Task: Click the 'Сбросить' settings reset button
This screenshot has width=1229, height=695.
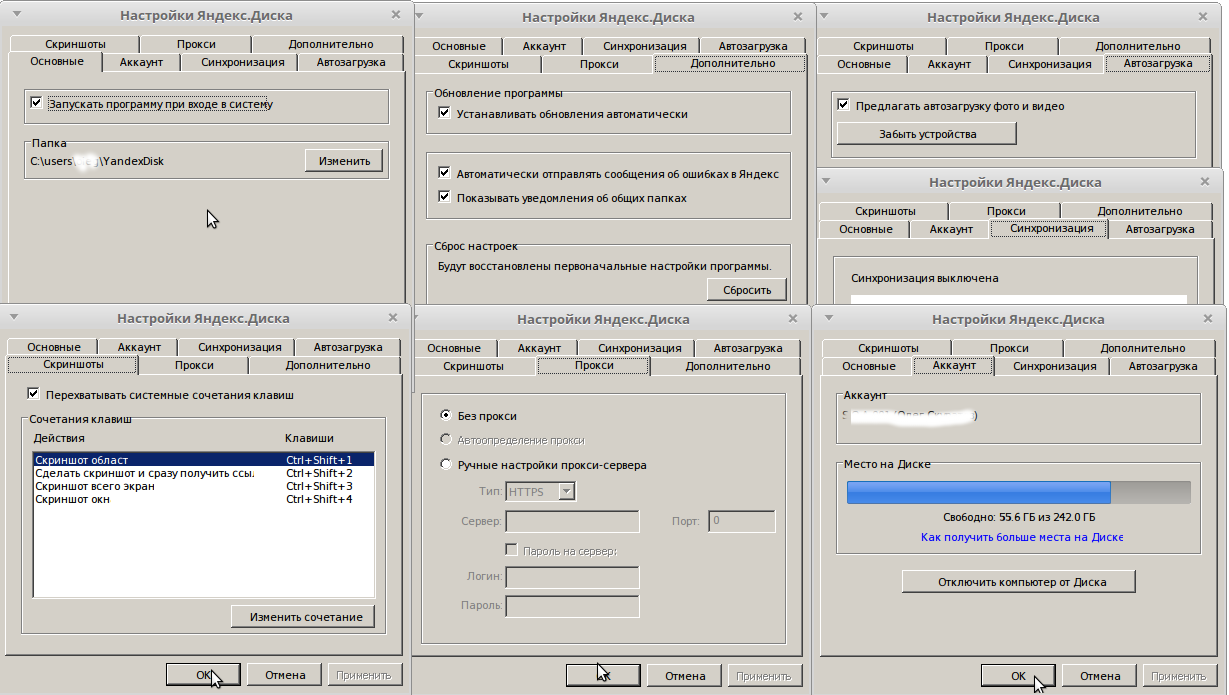Action: 747,290
